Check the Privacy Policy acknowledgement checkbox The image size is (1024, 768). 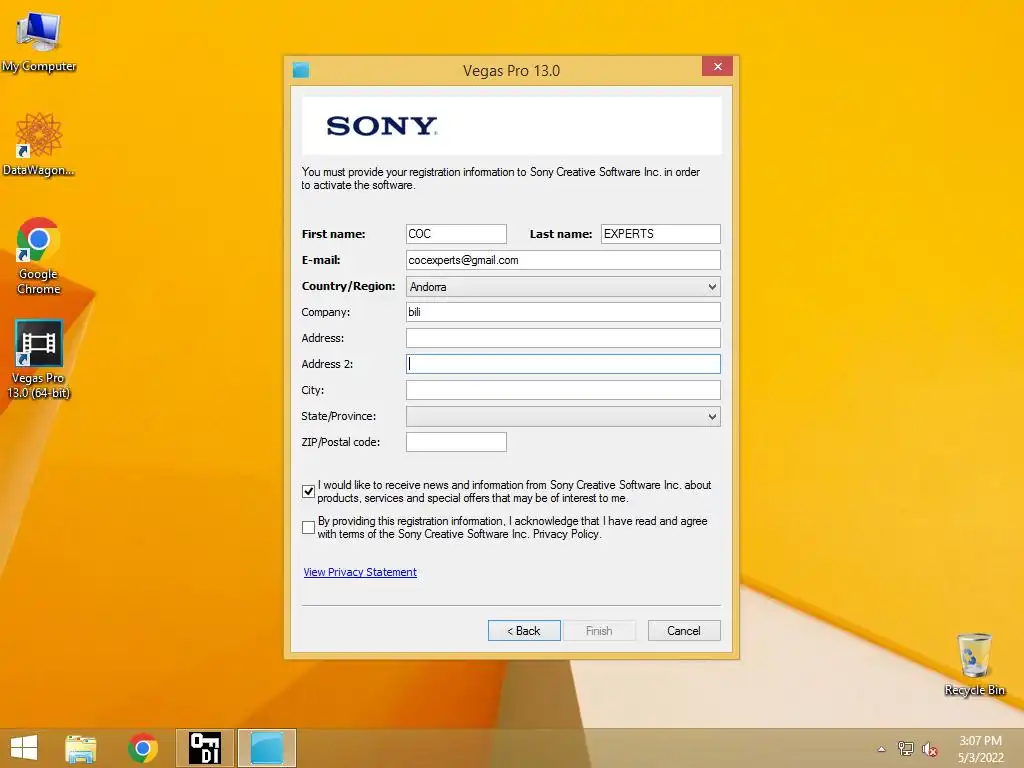pos(308,527)
